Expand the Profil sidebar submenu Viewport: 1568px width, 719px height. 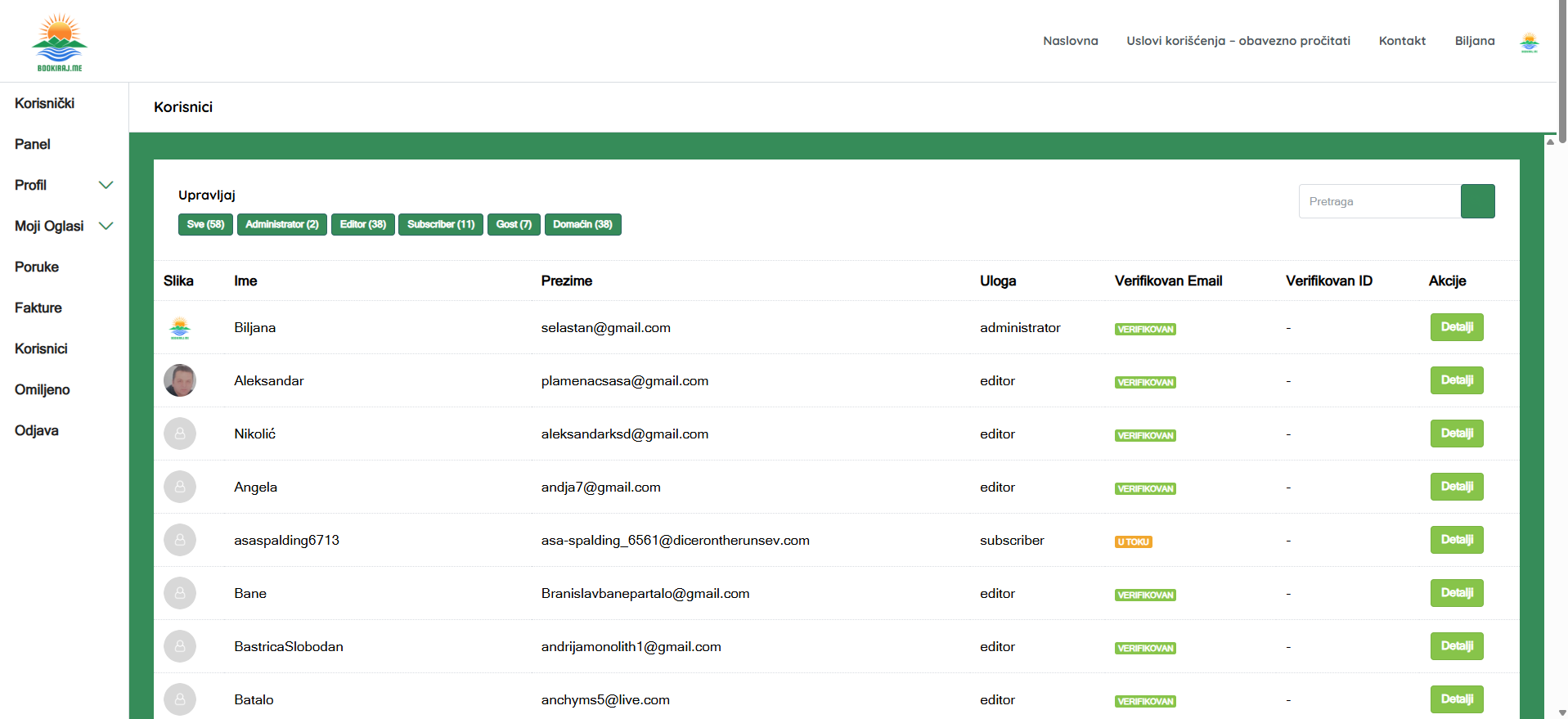[x=106, y=185]
